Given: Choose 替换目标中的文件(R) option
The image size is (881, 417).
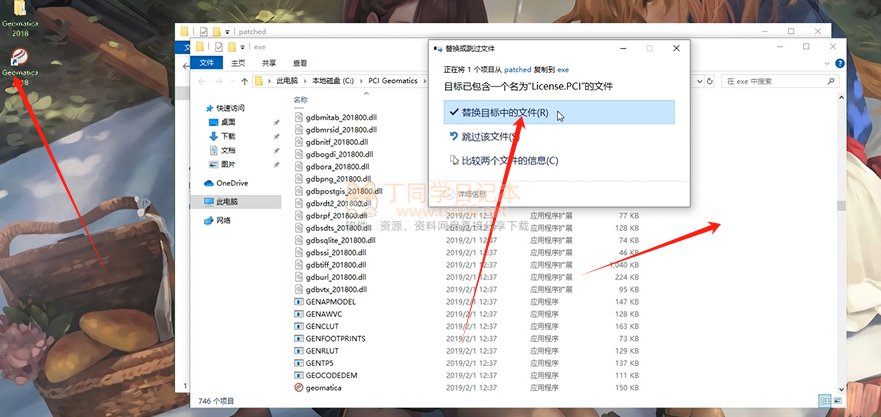Looking at the screenshot, I should coord(497,112).
